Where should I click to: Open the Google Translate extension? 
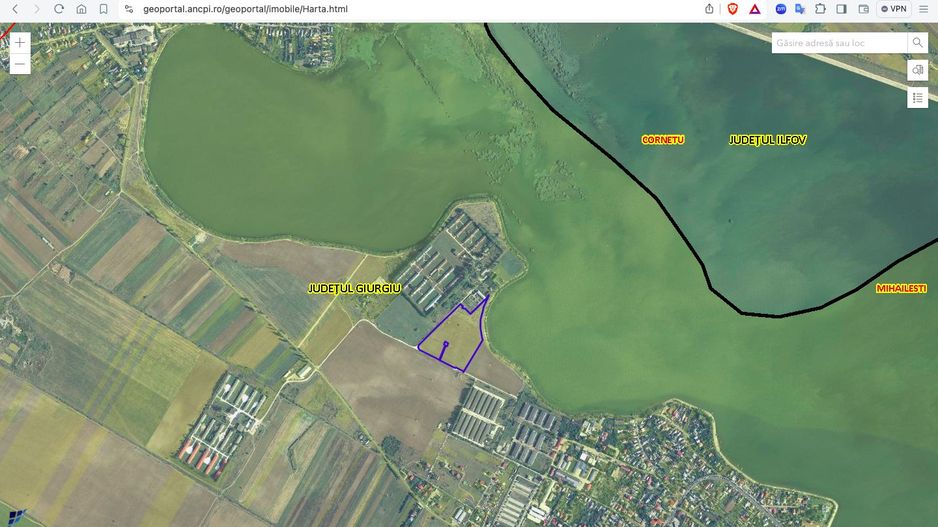click(800, 9)
